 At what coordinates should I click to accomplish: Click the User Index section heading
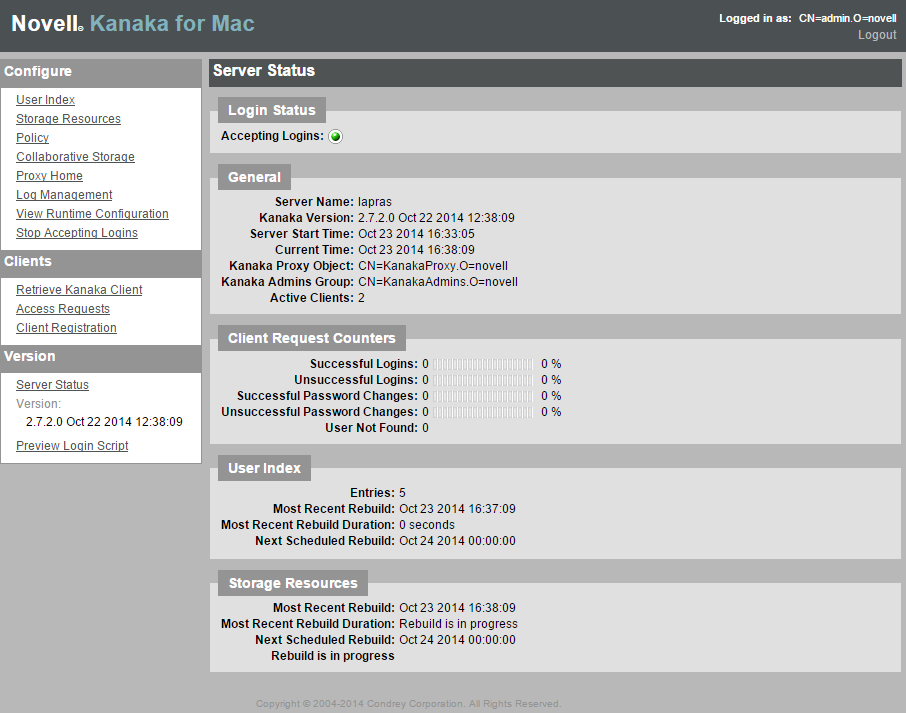[x=264, y=468]
